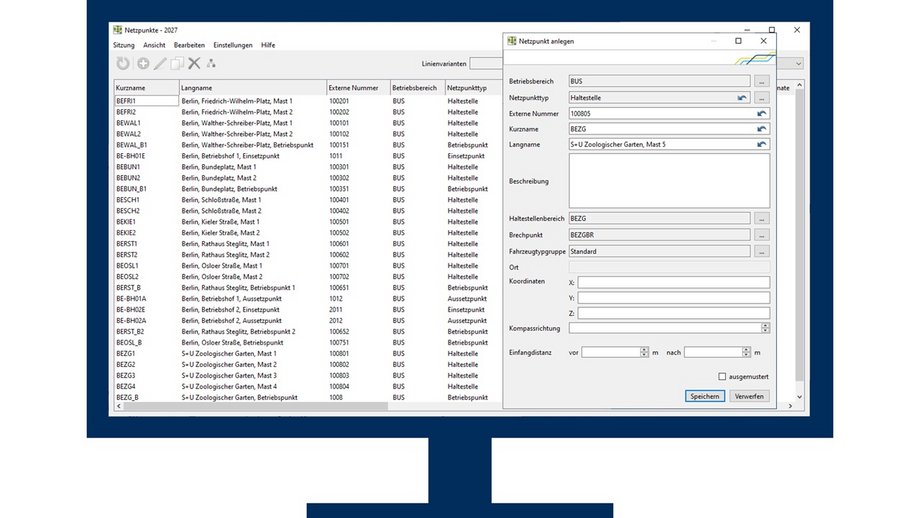Click the Kompassrichtung spinner arrows
Viewport: 920px width, 518px height.
pyautogui.click(x=766, y=328)
